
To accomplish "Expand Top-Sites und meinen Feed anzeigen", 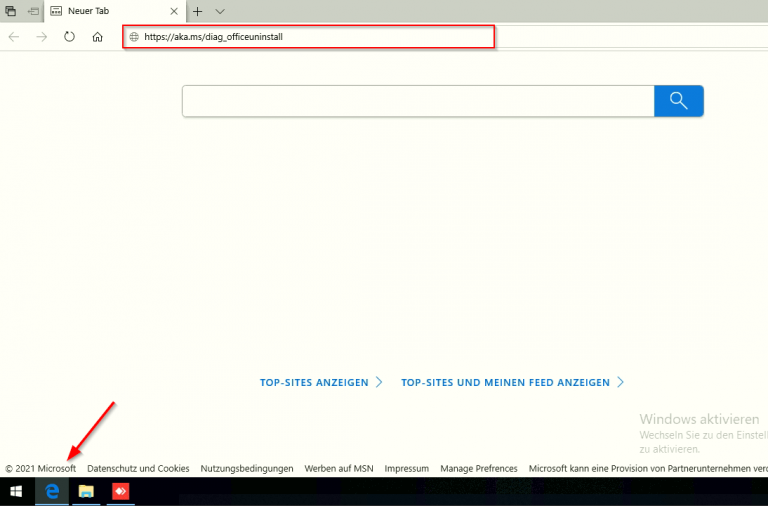I will (512, 382).
